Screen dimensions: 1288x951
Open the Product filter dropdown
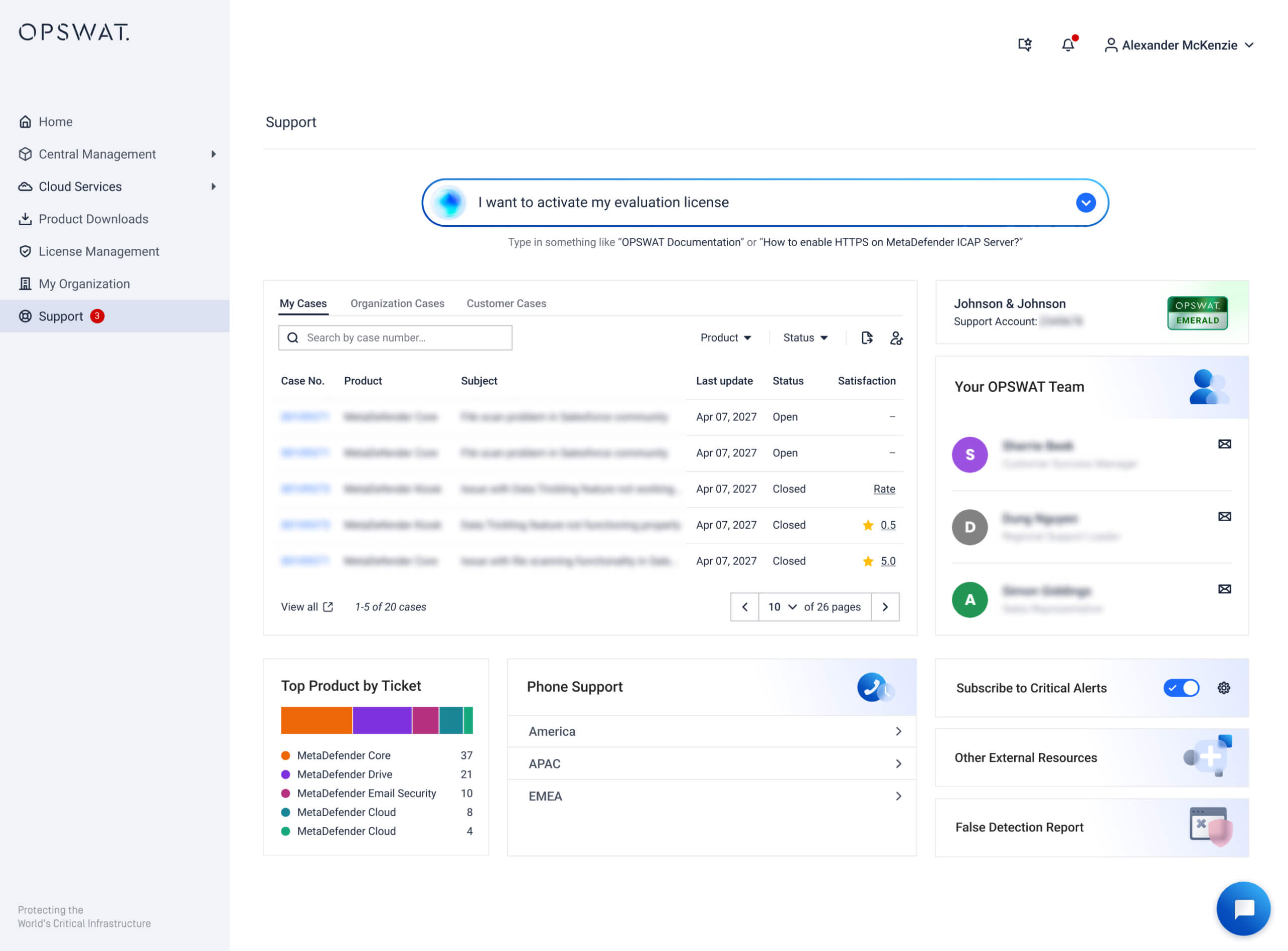tap(726, 338)
